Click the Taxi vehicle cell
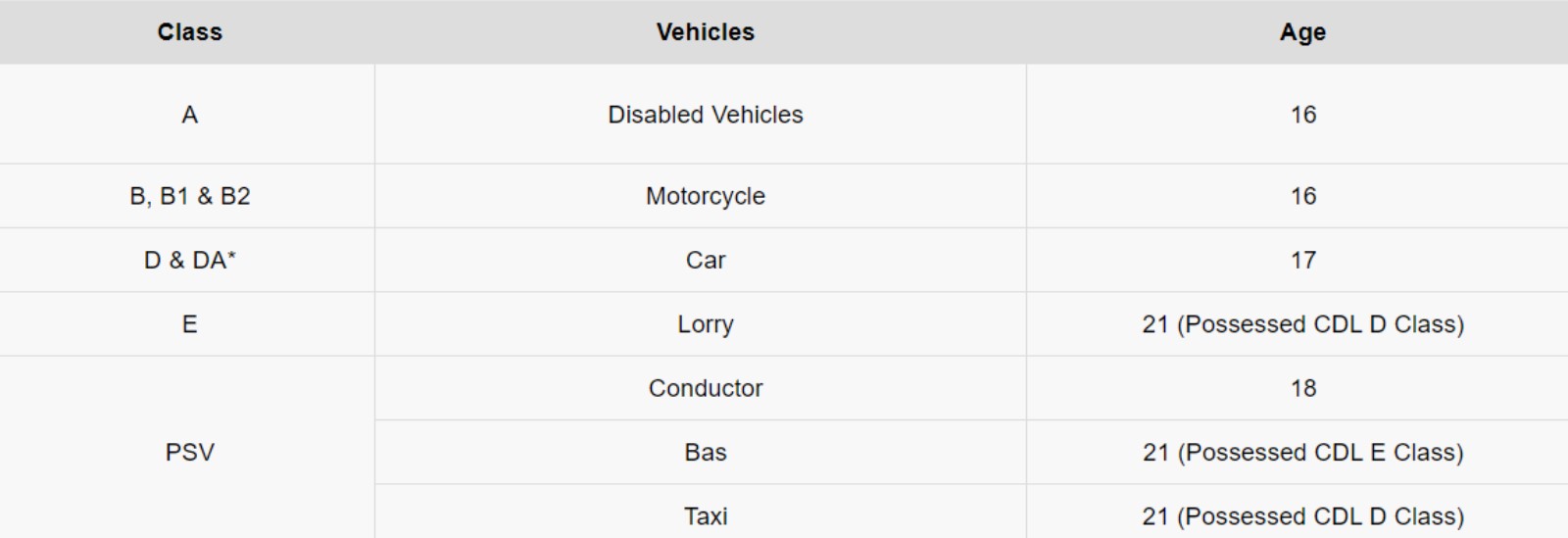 pos(705,515)
